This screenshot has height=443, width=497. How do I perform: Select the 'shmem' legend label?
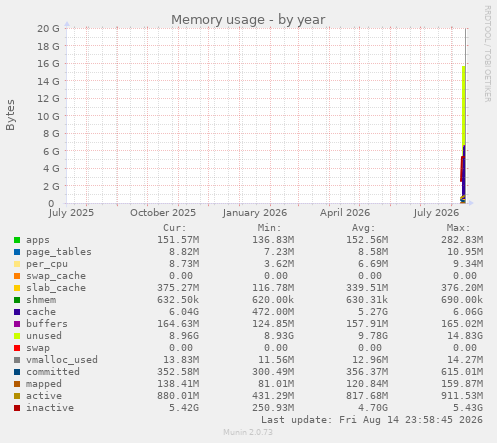[41, 300]
